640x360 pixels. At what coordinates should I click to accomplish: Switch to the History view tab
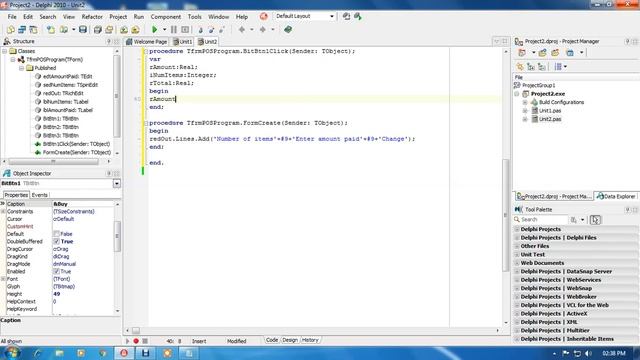click(310, 340)
